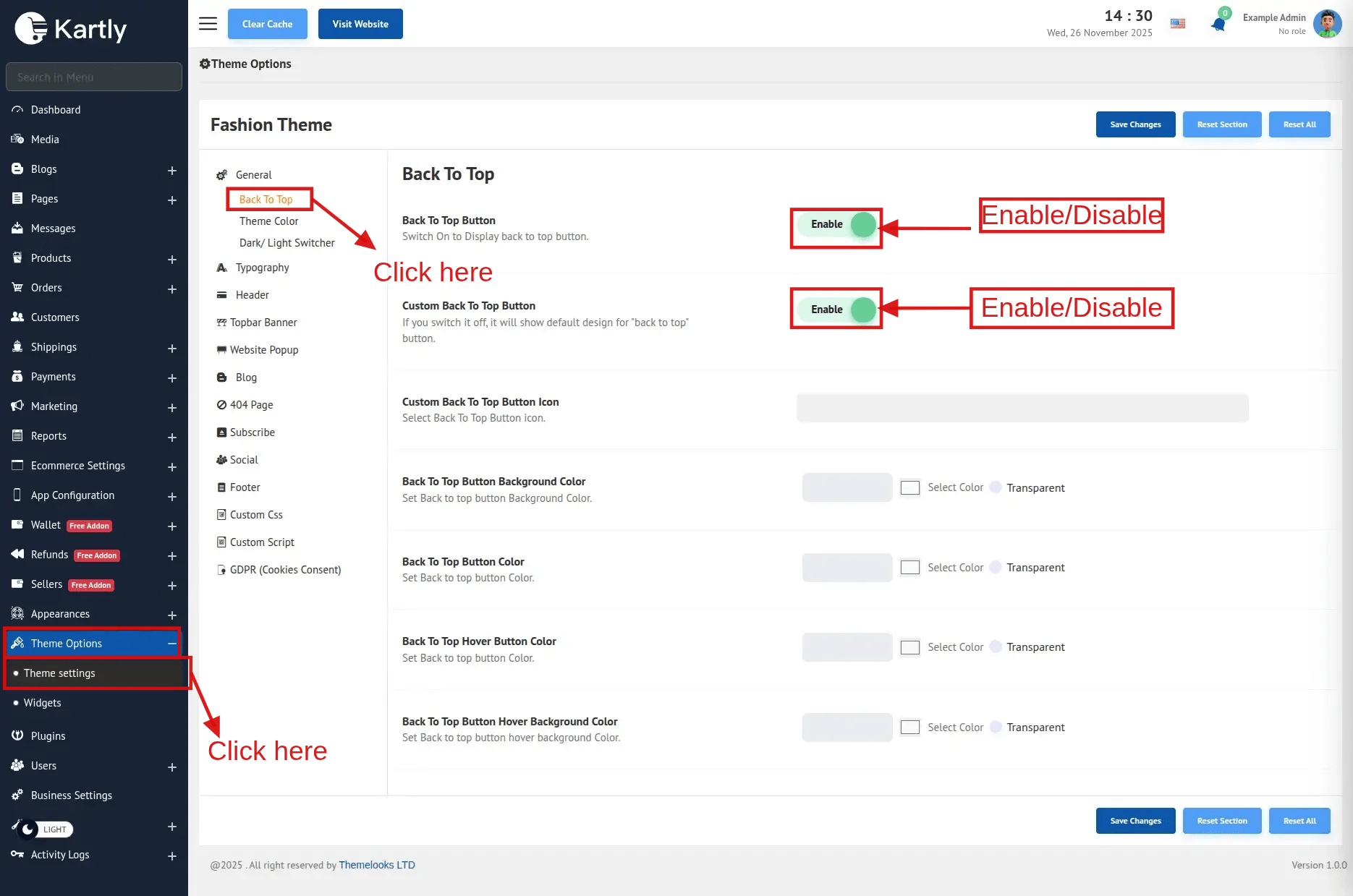Click the Kartly logo
This screenshot has width=1353, height=896.
click(x=71, y=29)
